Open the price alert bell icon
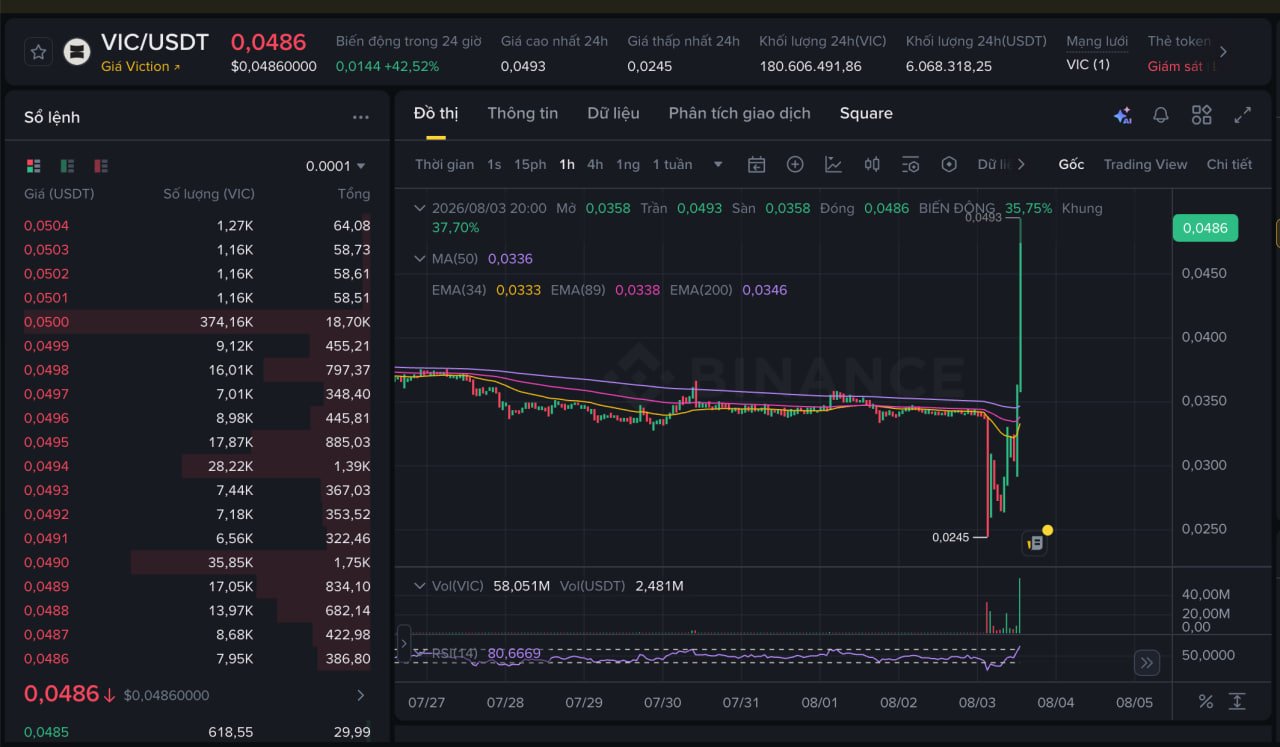 (x=1161, y=115)
